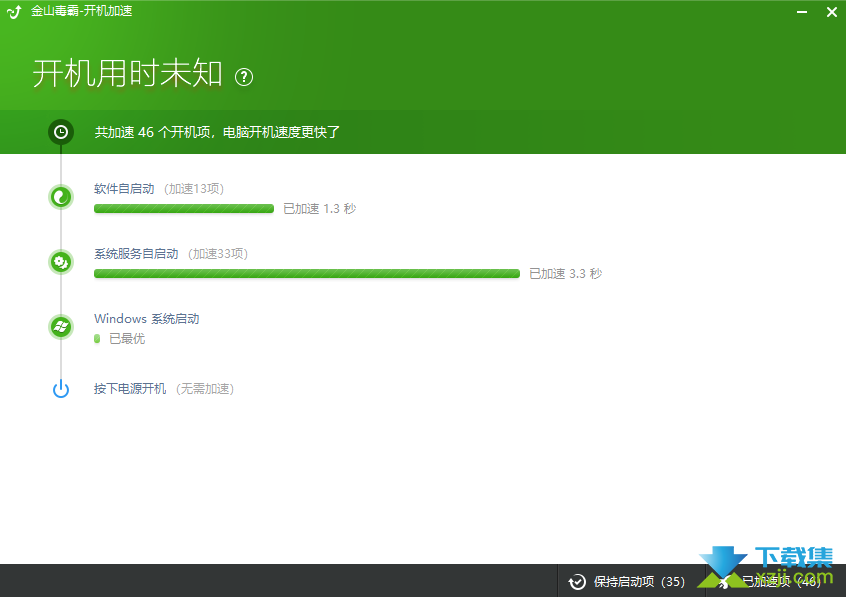Minimize the 金山毒霸 window
The width and height of the screenshot is (846, 597).
click(x=802, y=11)
